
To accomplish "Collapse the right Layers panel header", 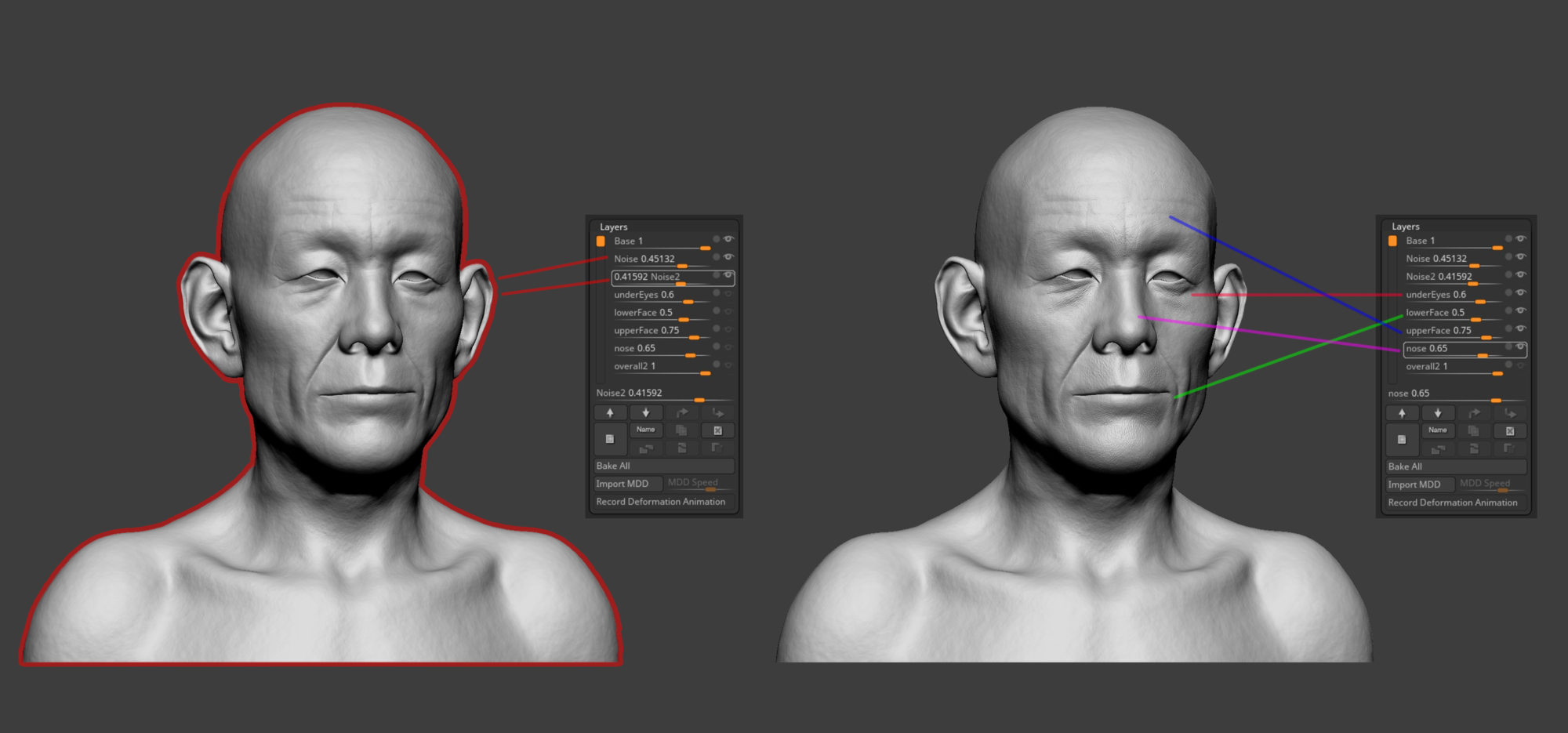I will 1406,227.
